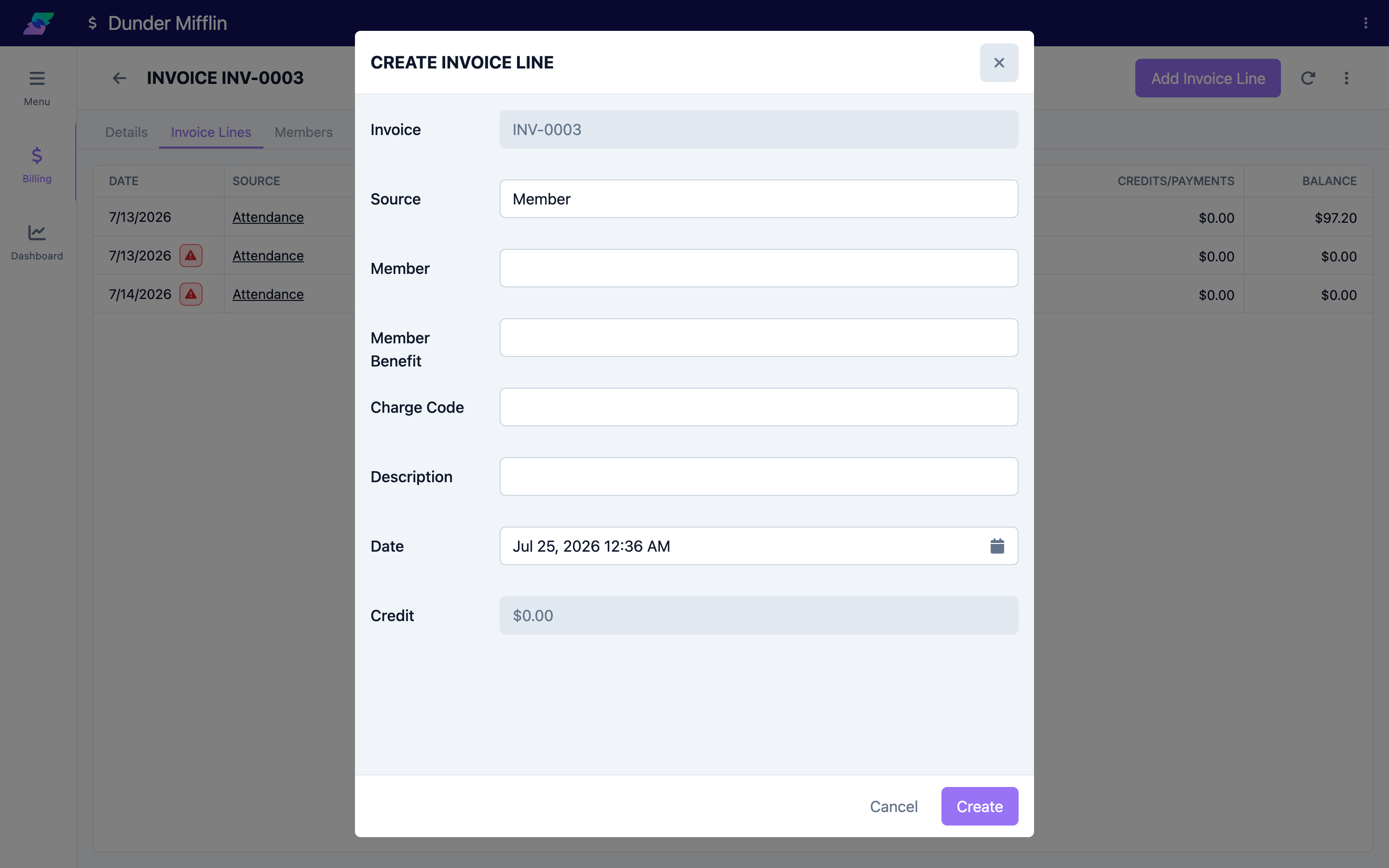Click the SOURCE column header
The height and width of the screenshot is (868, 1389).
(x=256, y=181)
